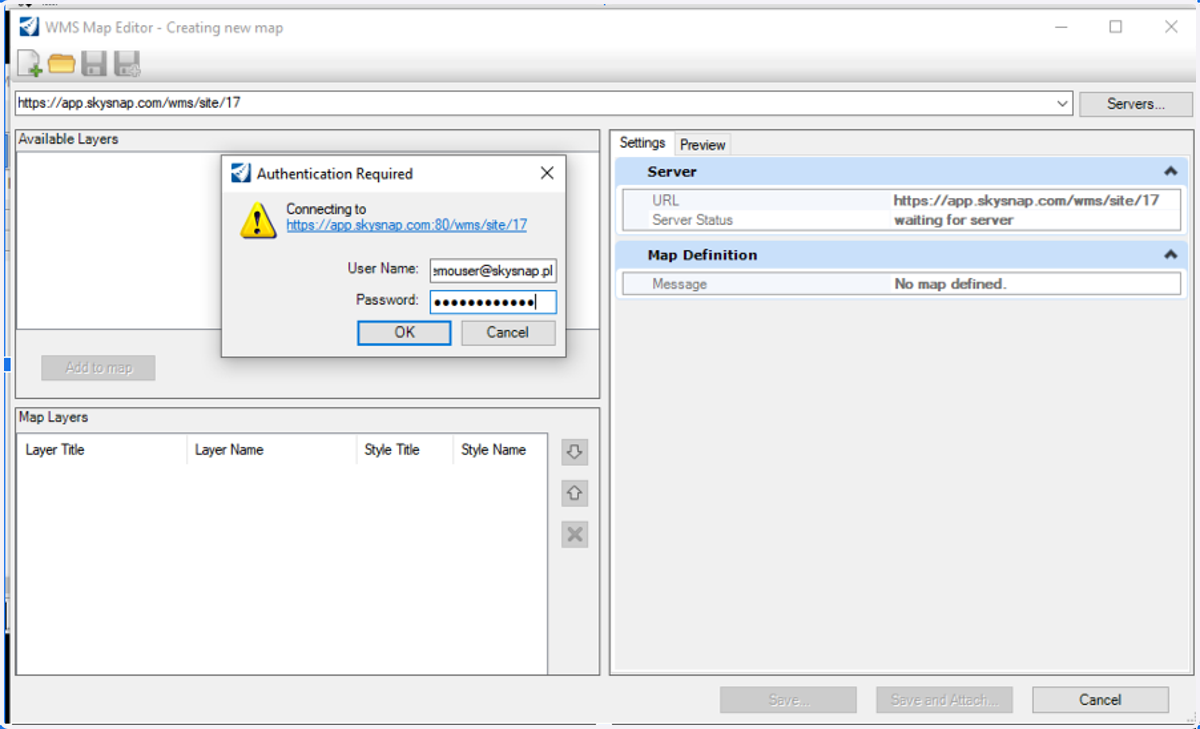Switch to the Settings tab
Screen dimensions: 1200x729
642,143
